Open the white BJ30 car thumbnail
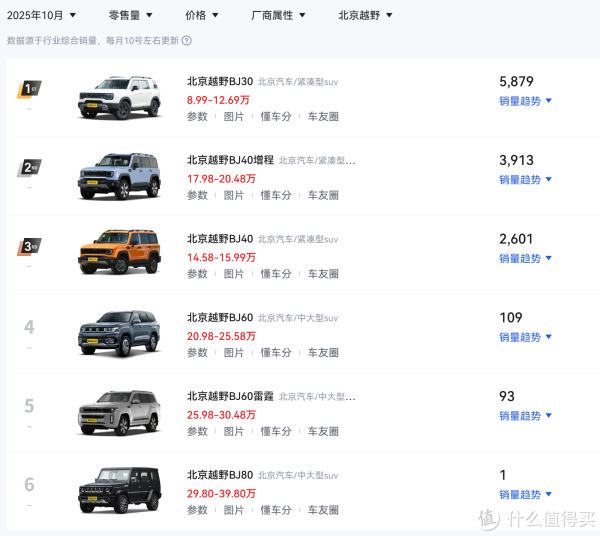Screen dimensions: 600x536 click(119, 96)
